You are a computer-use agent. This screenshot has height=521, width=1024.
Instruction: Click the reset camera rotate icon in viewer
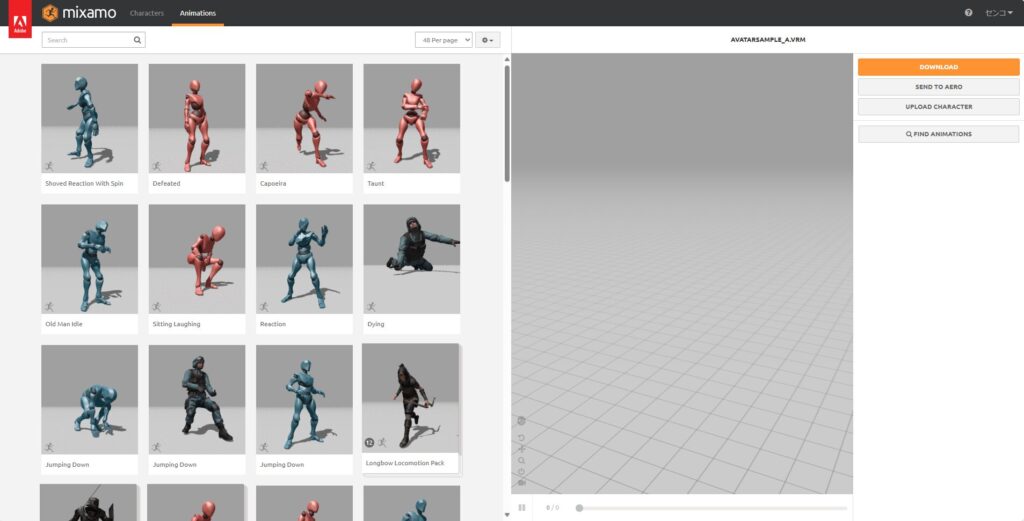point(521,438)
